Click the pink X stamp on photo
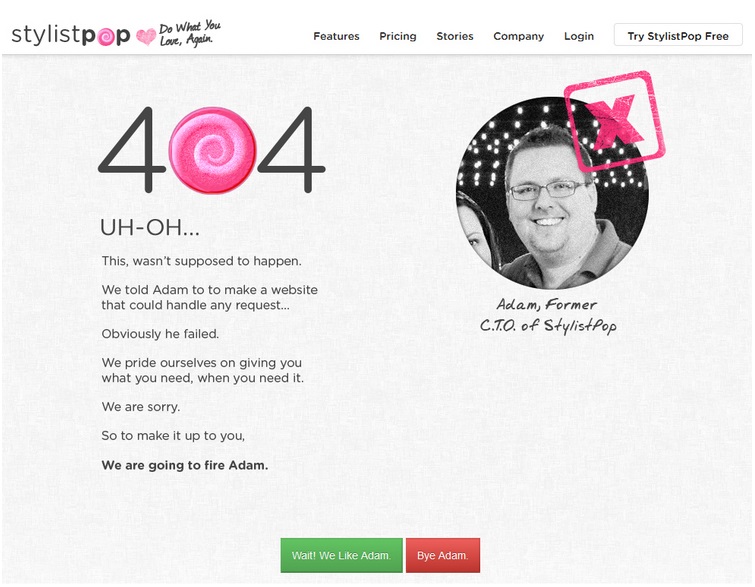This screenshot has width=755, height=587. click(x=614, y=120)
